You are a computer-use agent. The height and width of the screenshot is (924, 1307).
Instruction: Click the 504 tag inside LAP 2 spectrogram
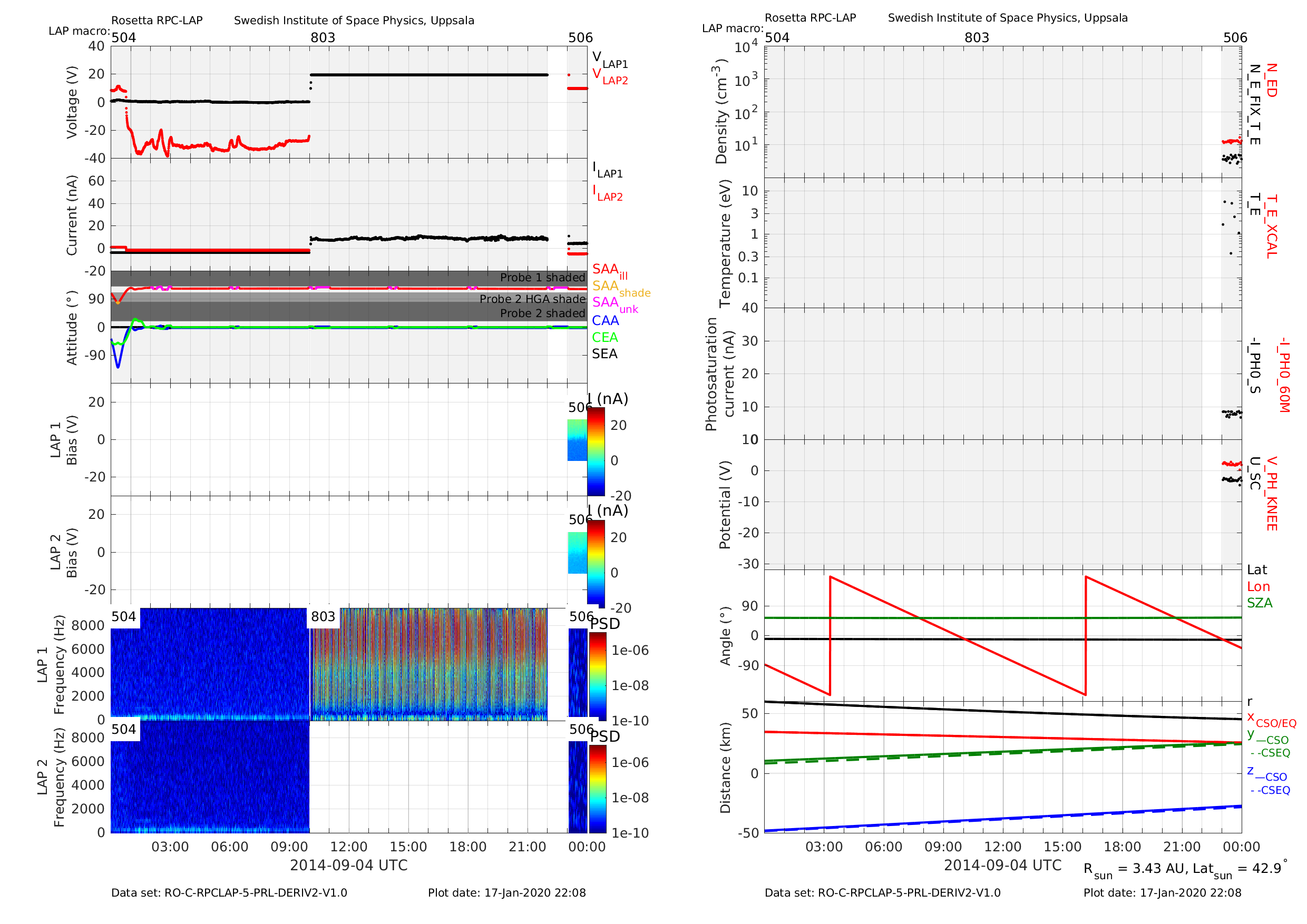click(x=123, y=730)
